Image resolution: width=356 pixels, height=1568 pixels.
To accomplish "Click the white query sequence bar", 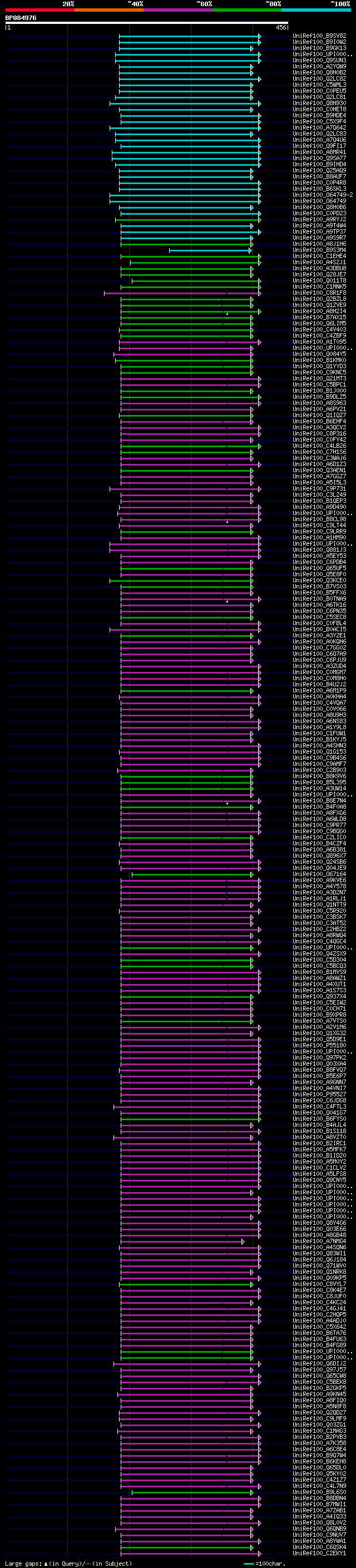I will [147, 23].
